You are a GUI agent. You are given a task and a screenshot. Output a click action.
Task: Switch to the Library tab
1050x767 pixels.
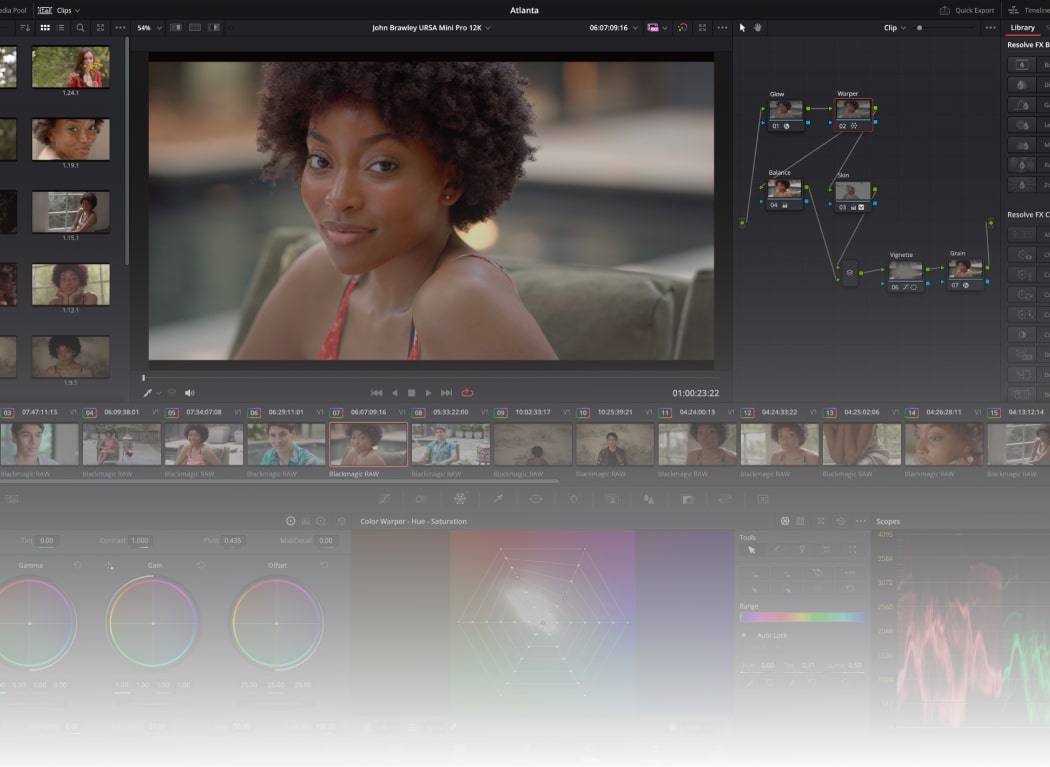tap(1022, 28)
